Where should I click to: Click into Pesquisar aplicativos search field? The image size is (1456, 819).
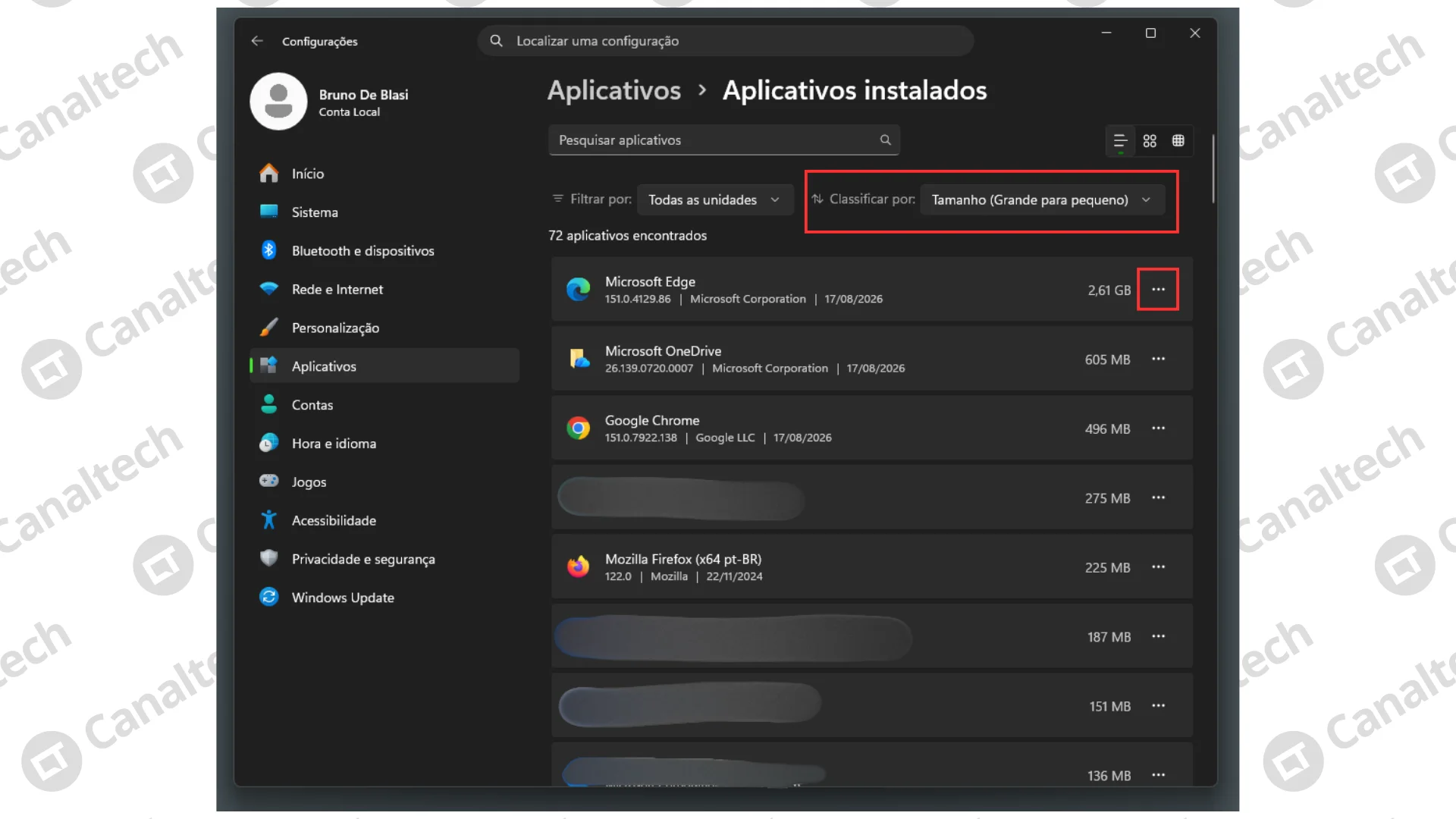click(x=723, y=140)
